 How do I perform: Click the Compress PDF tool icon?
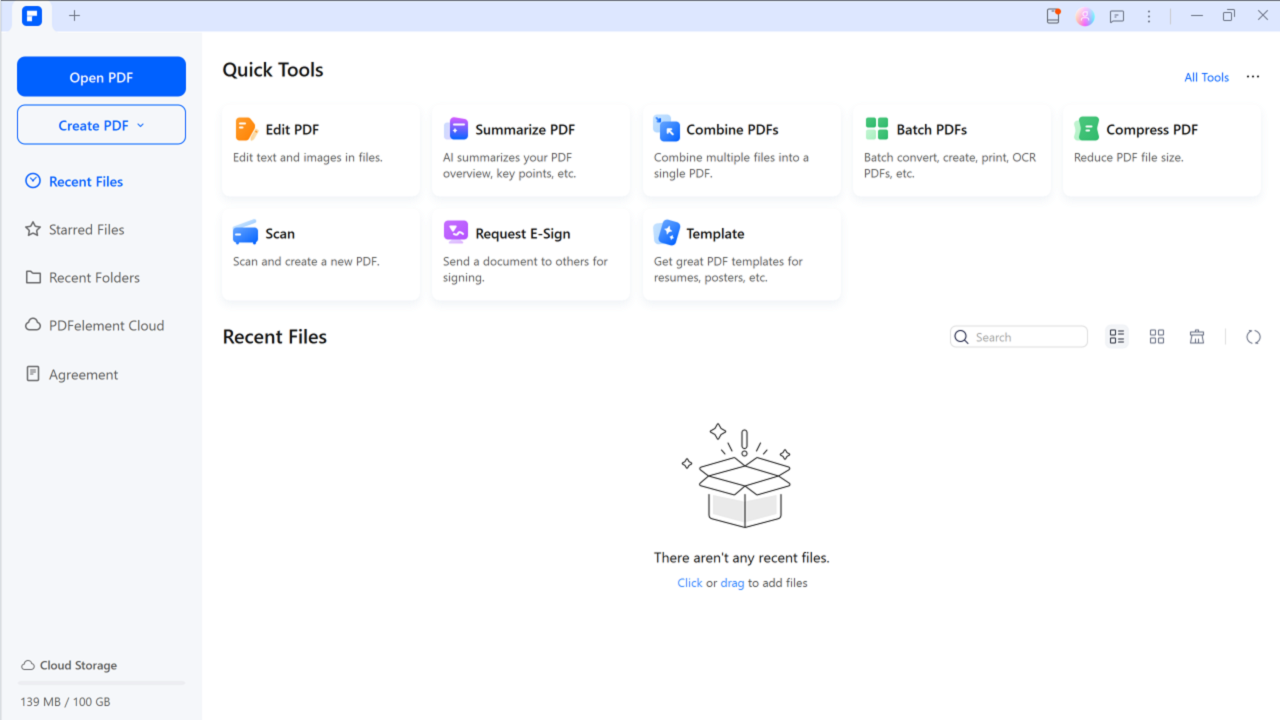pos(1087,129)
